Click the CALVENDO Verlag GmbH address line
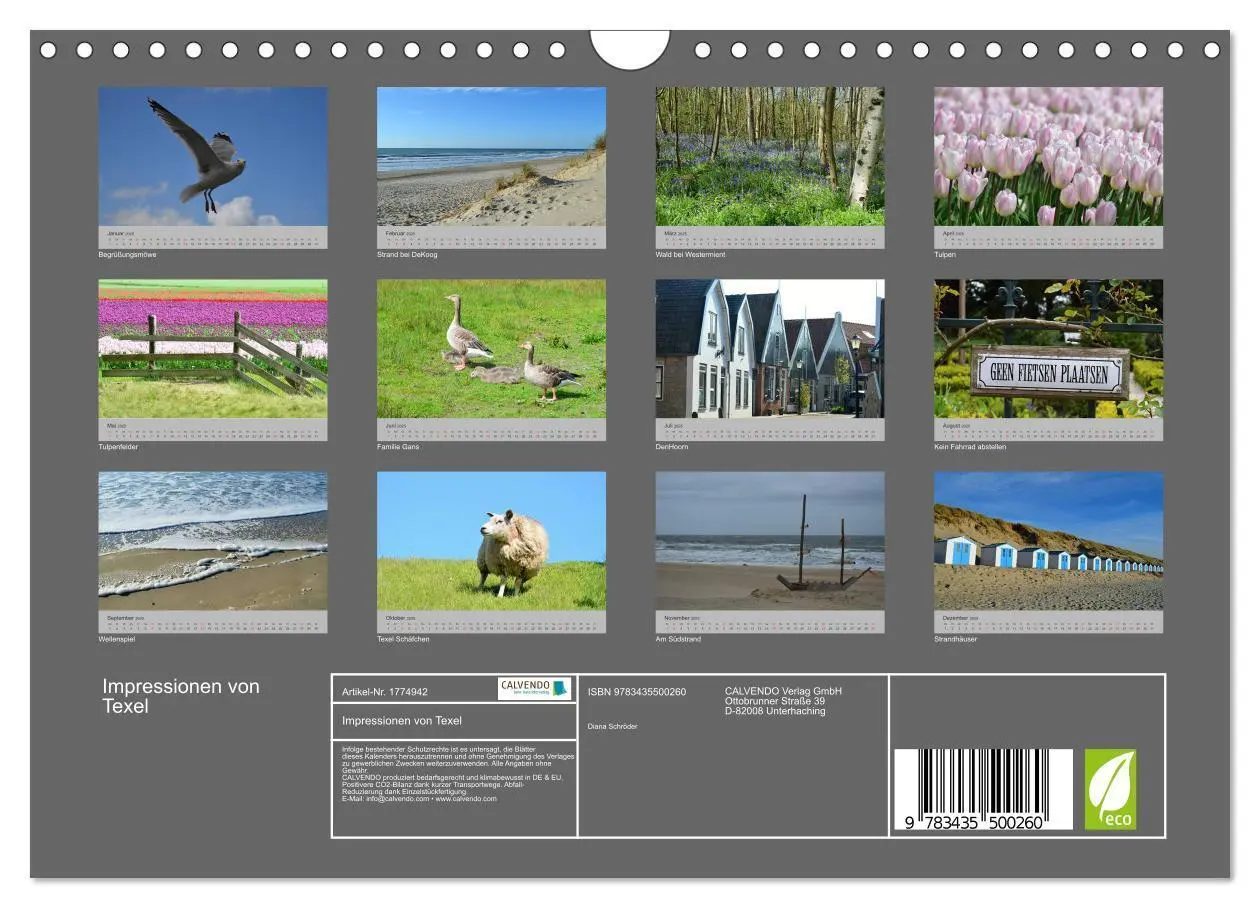 pyautogui.click(x=783, y=691)
